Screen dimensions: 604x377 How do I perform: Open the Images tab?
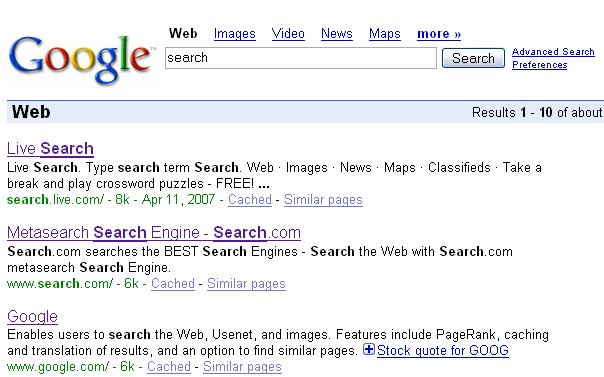pyautogui.click(x=235, y=34)
